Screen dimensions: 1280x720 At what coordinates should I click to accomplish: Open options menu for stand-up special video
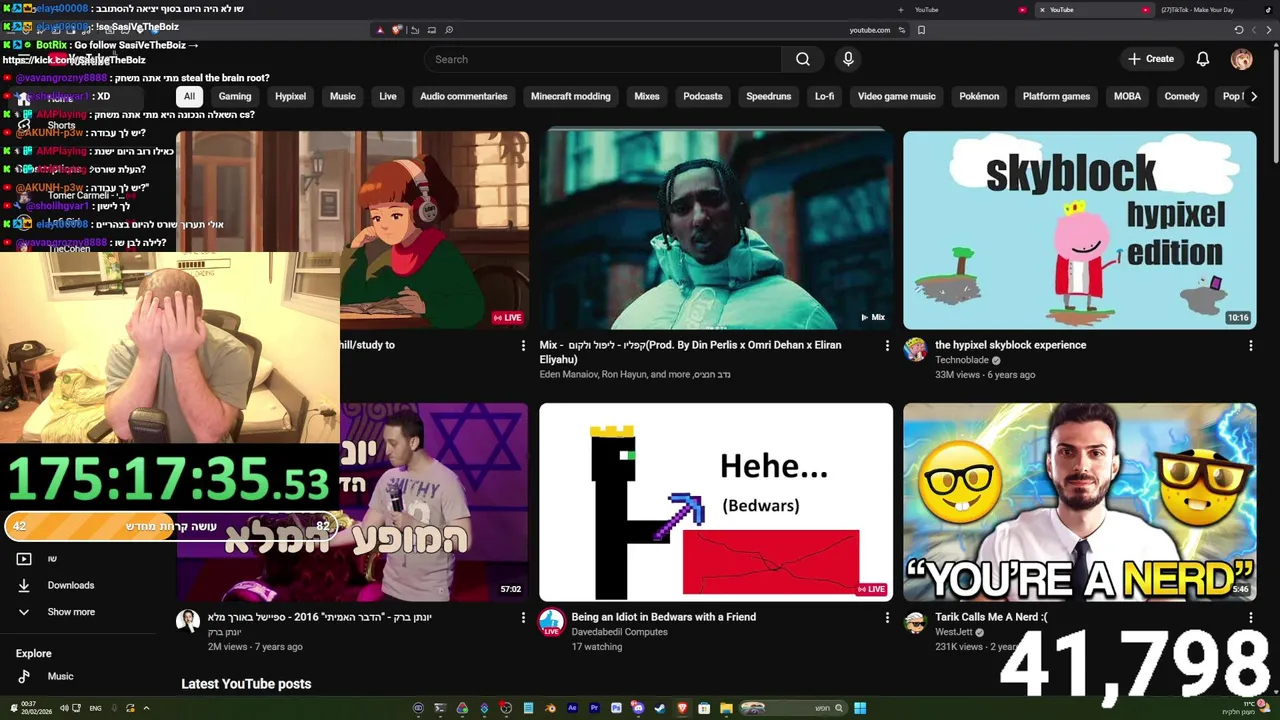click(x=522, y=618)
